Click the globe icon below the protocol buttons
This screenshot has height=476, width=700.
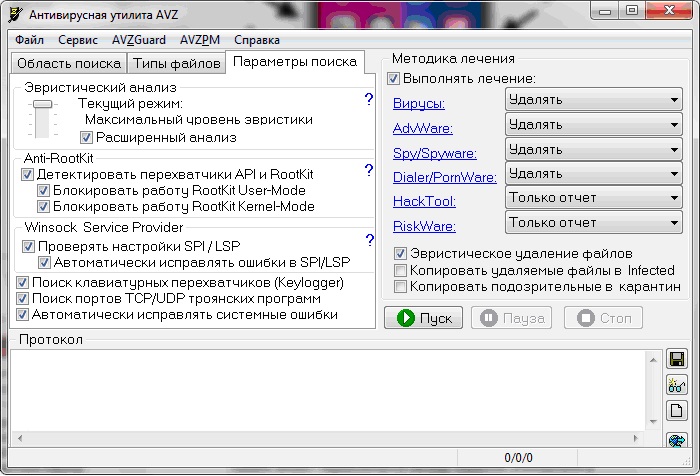[x=676, y=440]
